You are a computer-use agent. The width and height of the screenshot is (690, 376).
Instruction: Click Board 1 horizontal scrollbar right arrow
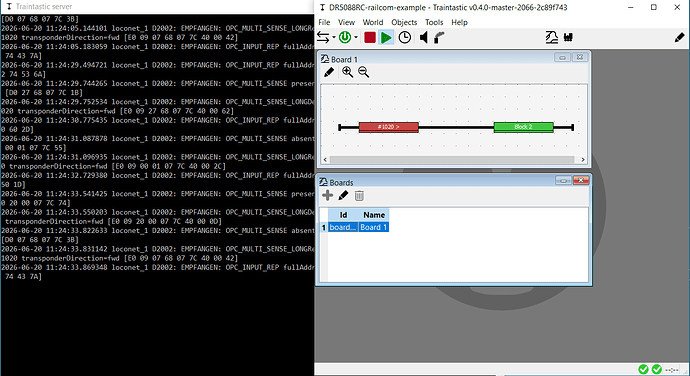tap(583, 159)
